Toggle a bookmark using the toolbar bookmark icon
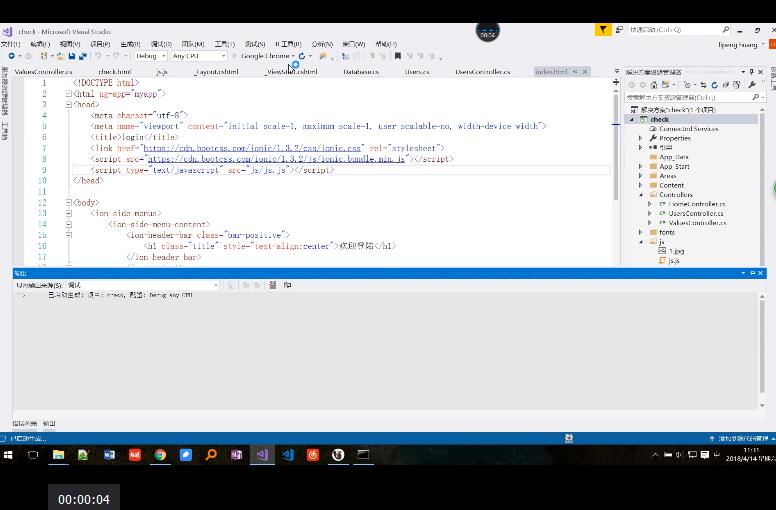776x510 pixels. (x=397, y=56)
